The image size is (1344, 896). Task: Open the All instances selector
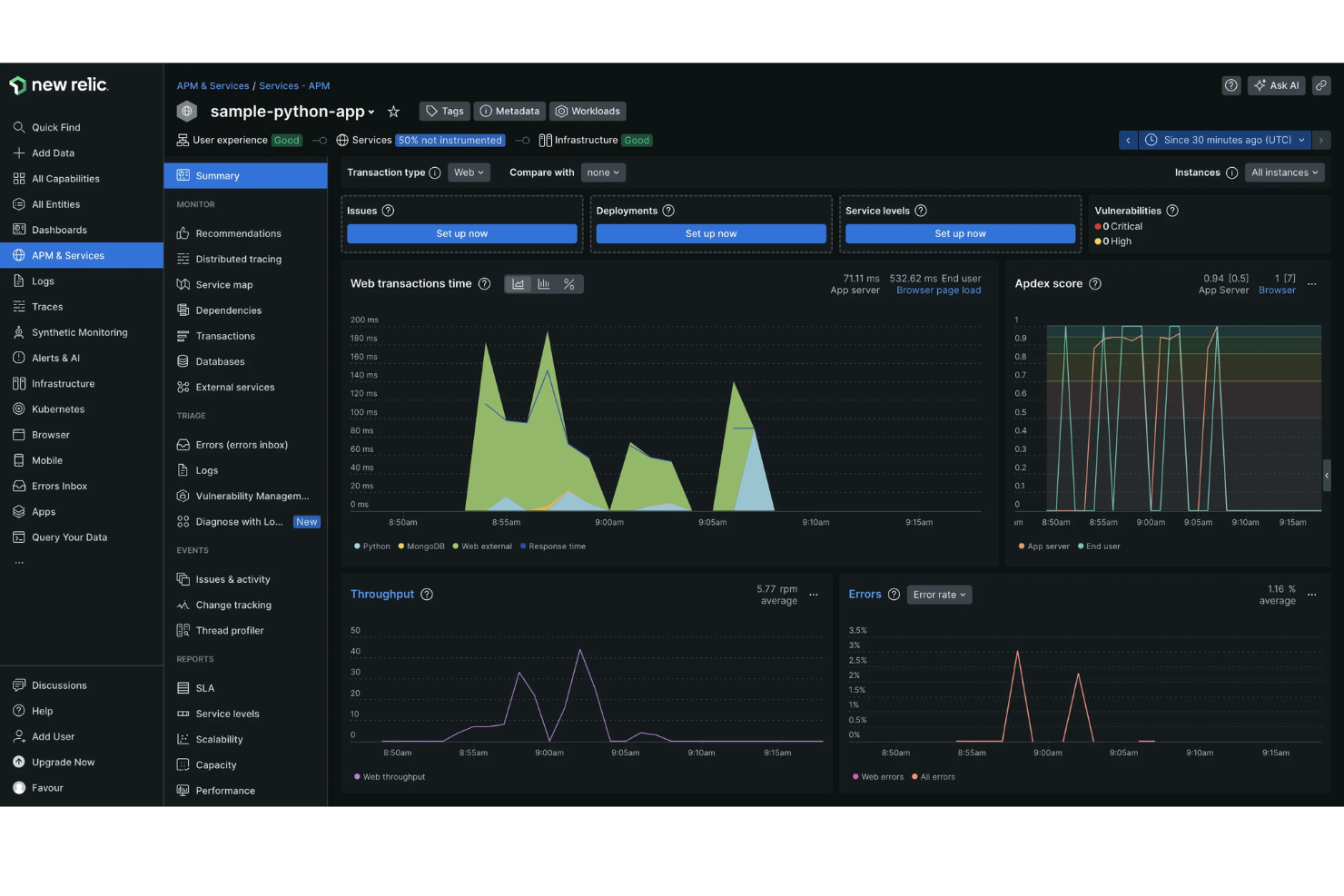1284,172
